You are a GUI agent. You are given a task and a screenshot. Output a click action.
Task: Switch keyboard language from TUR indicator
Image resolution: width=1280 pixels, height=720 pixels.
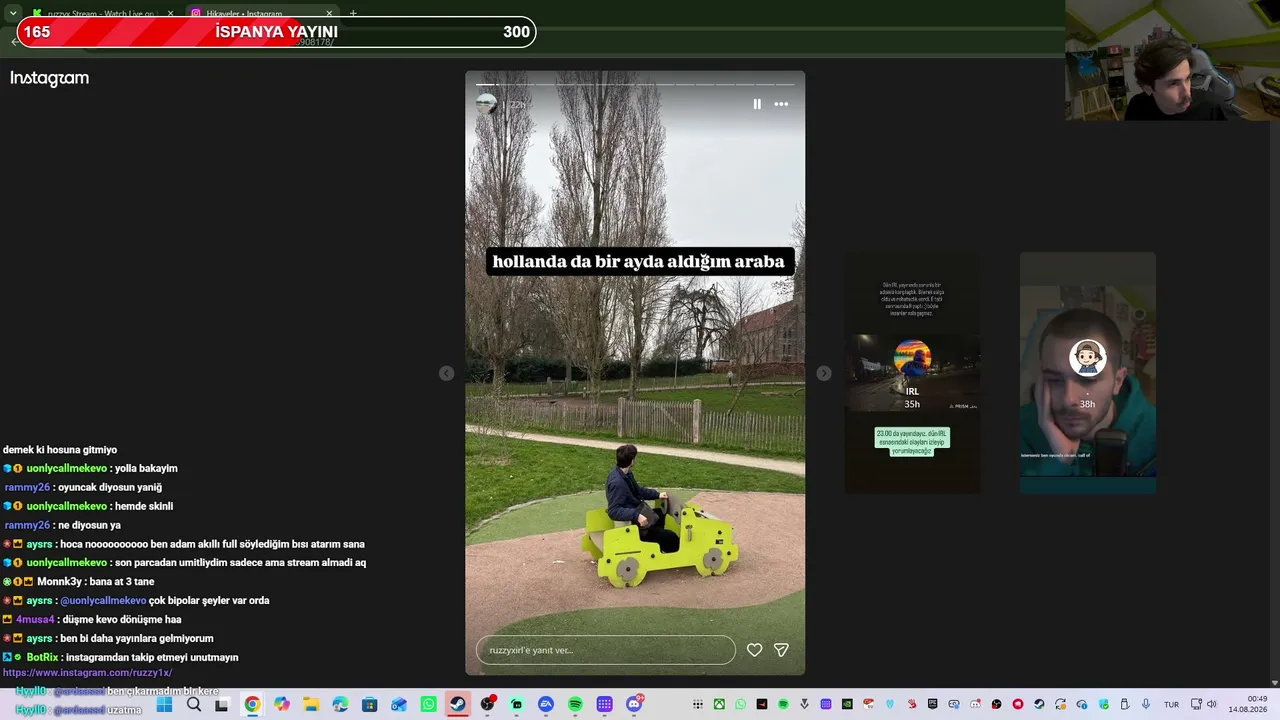(x=1172, y=705)
